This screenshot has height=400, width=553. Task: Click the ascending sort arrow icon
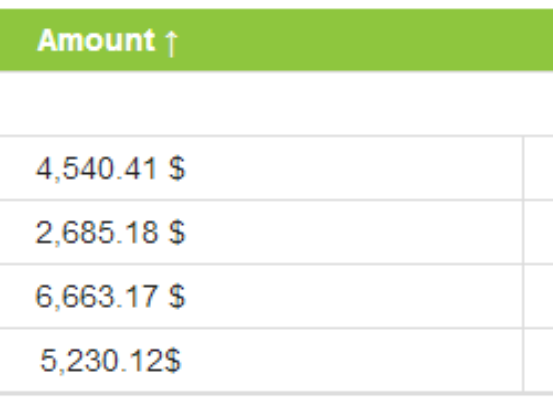(171, 43)
